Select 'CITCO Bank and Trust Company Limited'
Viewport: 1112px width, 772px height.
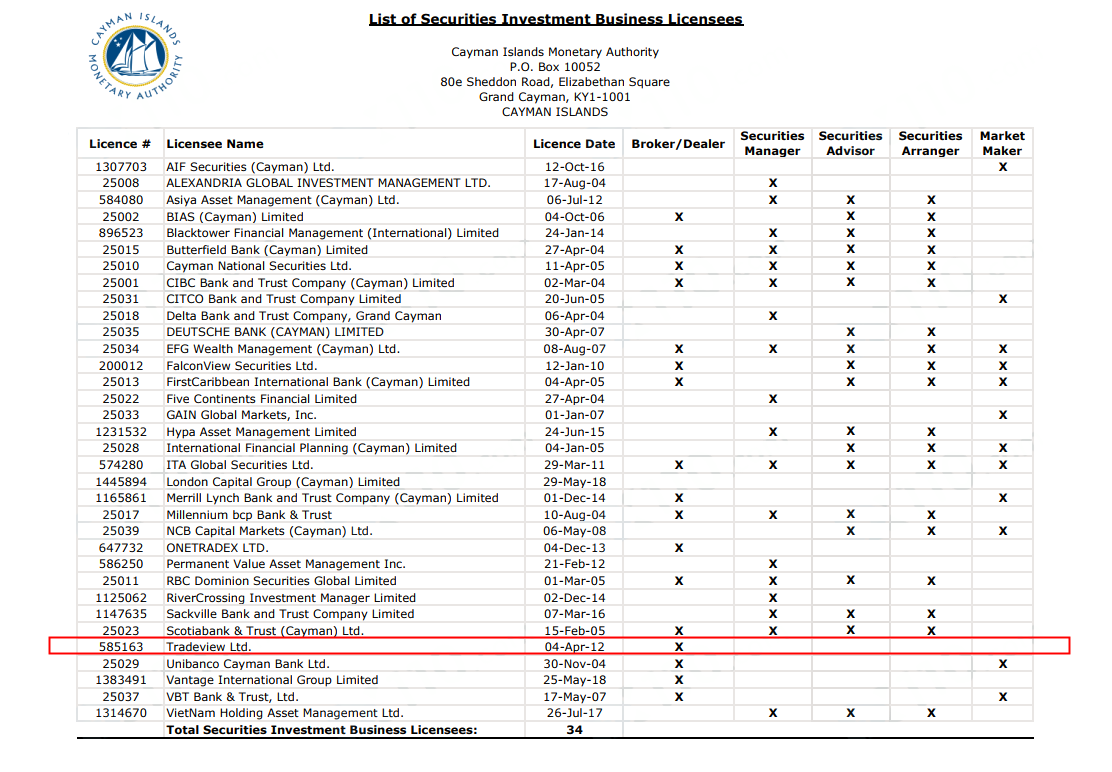coord(284,299)
